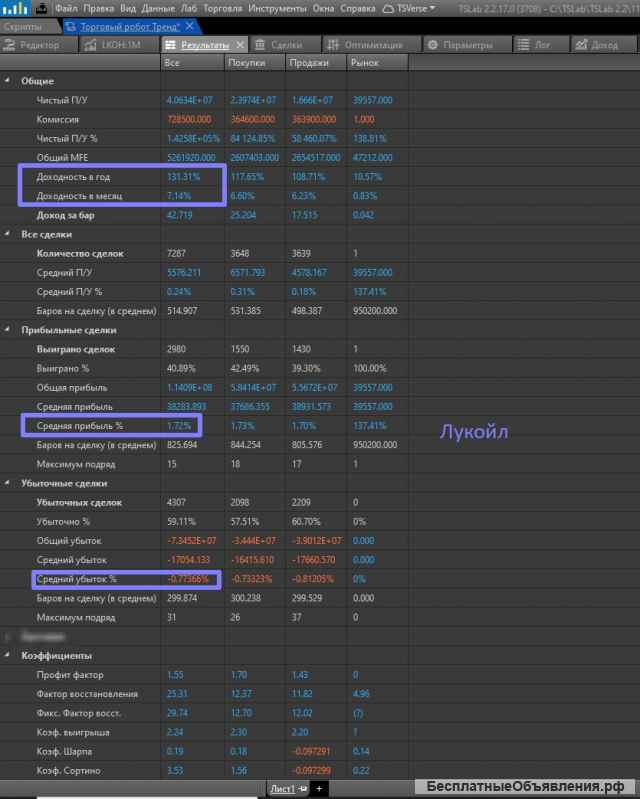Screen dimensions: 640x799
Task: Collapse the Прибыльные сделки section
Action: [9, 330]
